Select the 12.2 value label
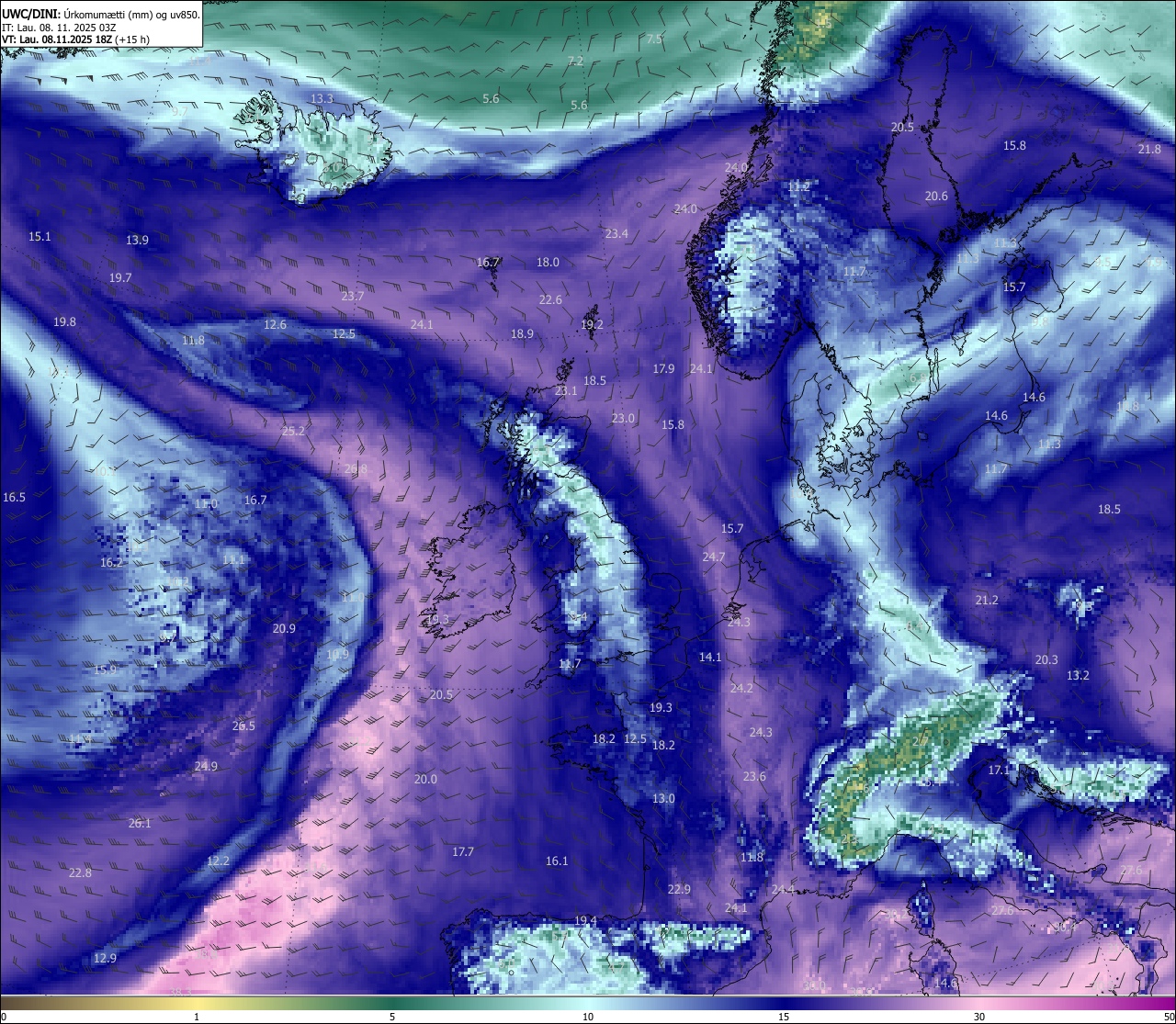This screenshot has height=1024, width=1176. [218, 861]
